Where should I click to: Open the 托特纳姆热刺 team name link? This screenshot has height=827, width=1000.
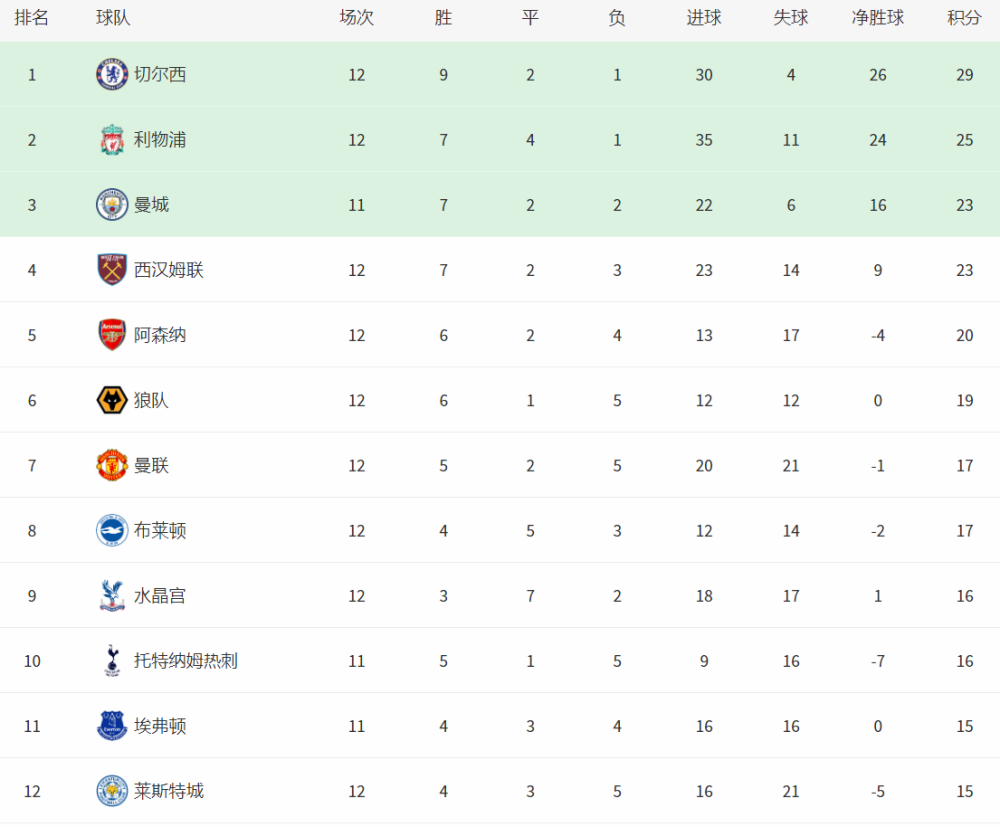click(186, 661)
